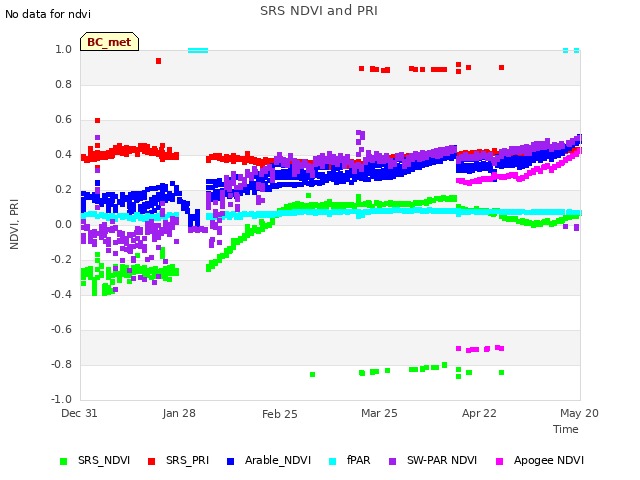640x480 pixels.
Task: Toggle the SW-PAR NDVI series label
Action: 442,460
